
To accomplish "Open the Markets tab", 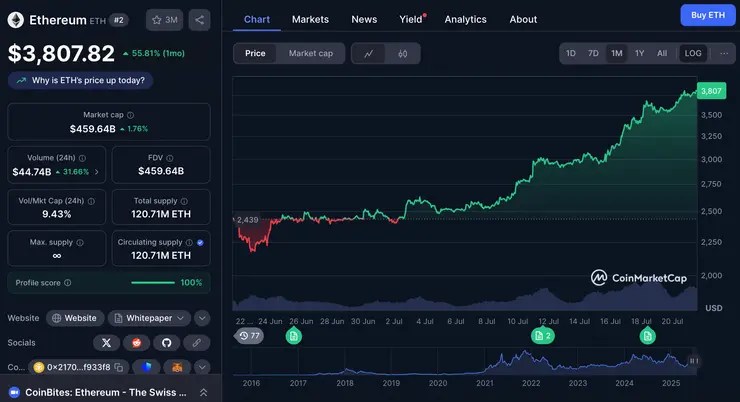I will [310, 19].
